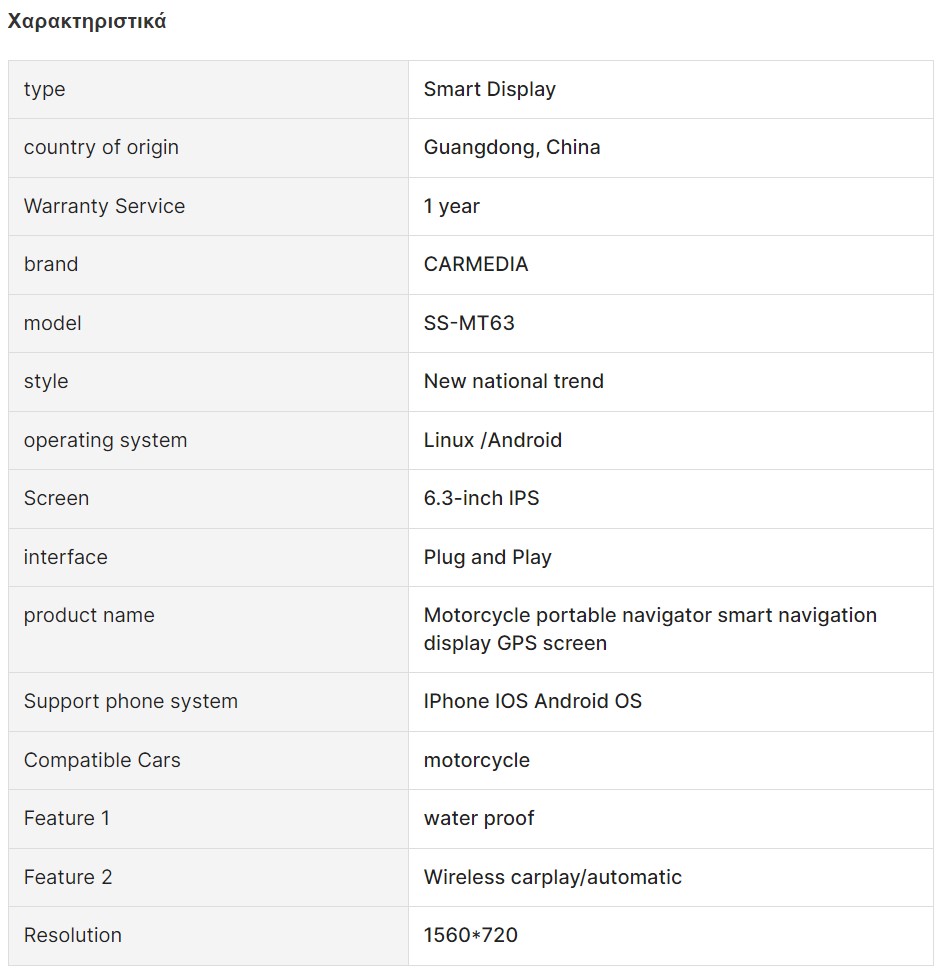
Task: Select the '6.3-inch IPS' screen value
Action: tap(481, 498)
